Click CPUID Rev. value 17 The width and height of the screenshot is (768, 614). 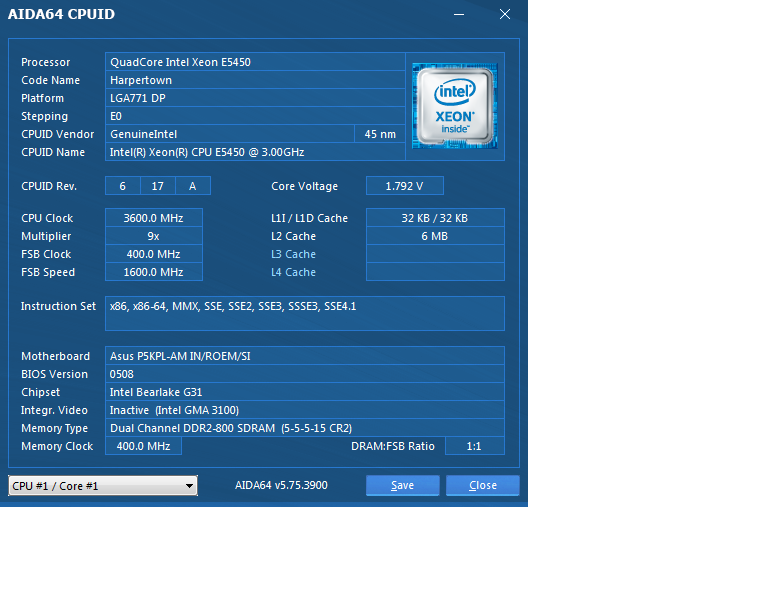[x=158, y=186]
